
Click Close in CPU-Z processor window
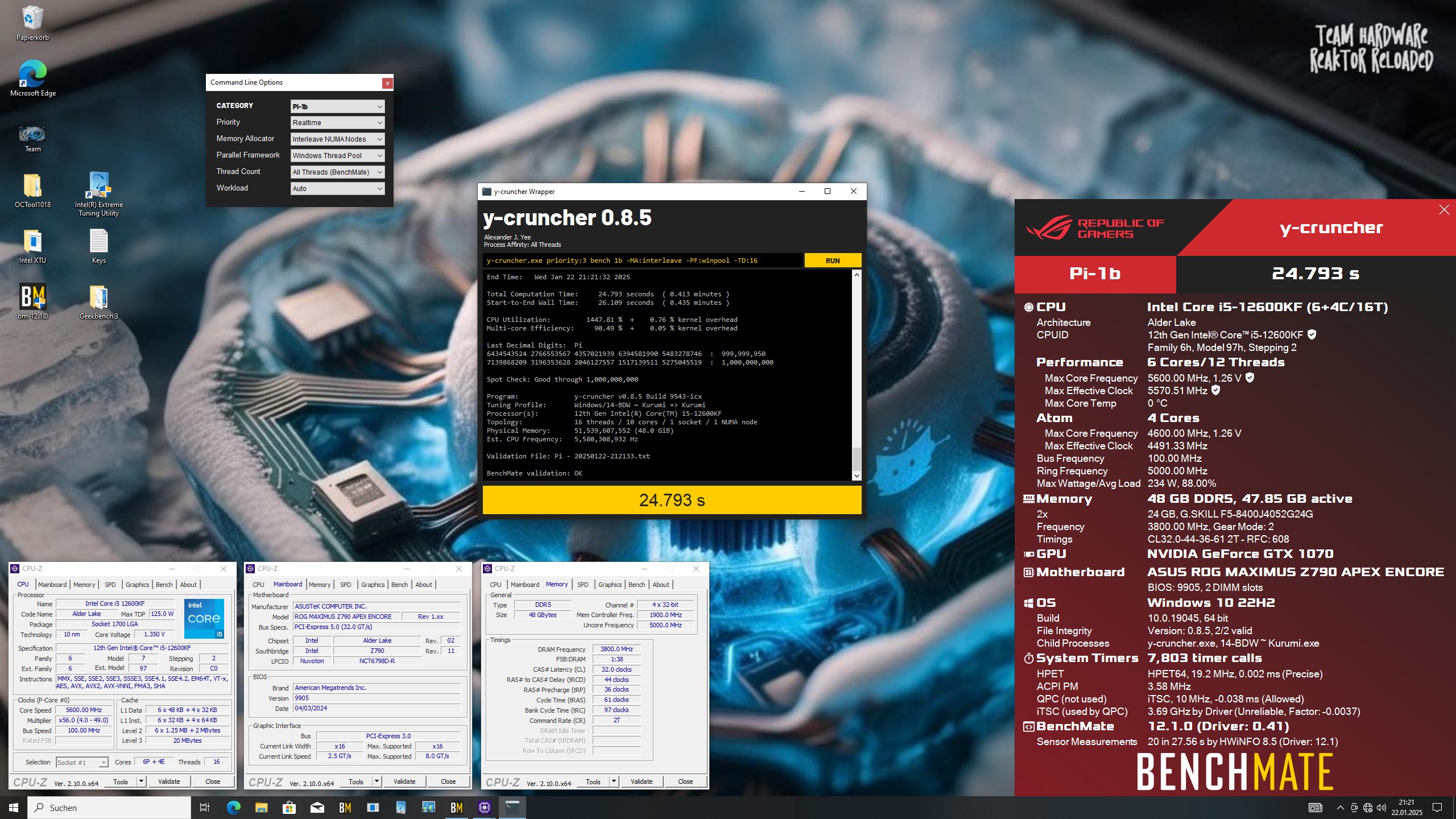click(213, 781)
